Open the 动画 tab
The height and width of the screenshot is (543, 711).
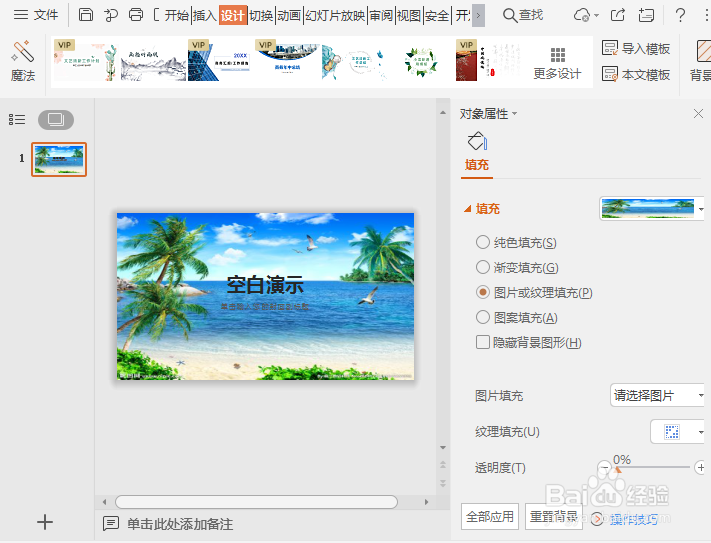(x=289, y=15)
